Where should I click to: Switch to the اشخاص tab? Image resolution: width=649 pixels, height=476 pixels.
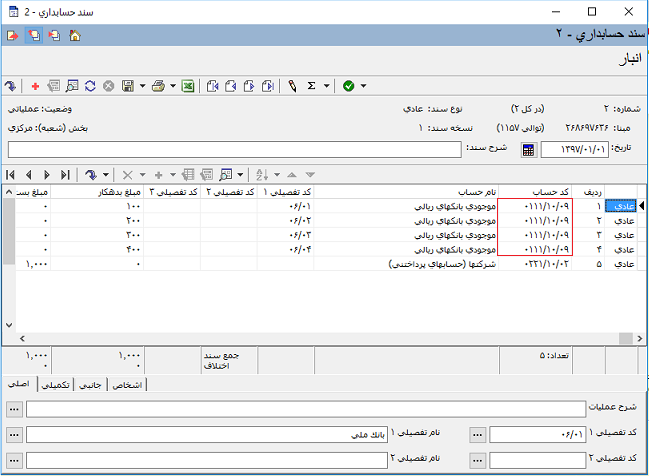tap(125, 385)
